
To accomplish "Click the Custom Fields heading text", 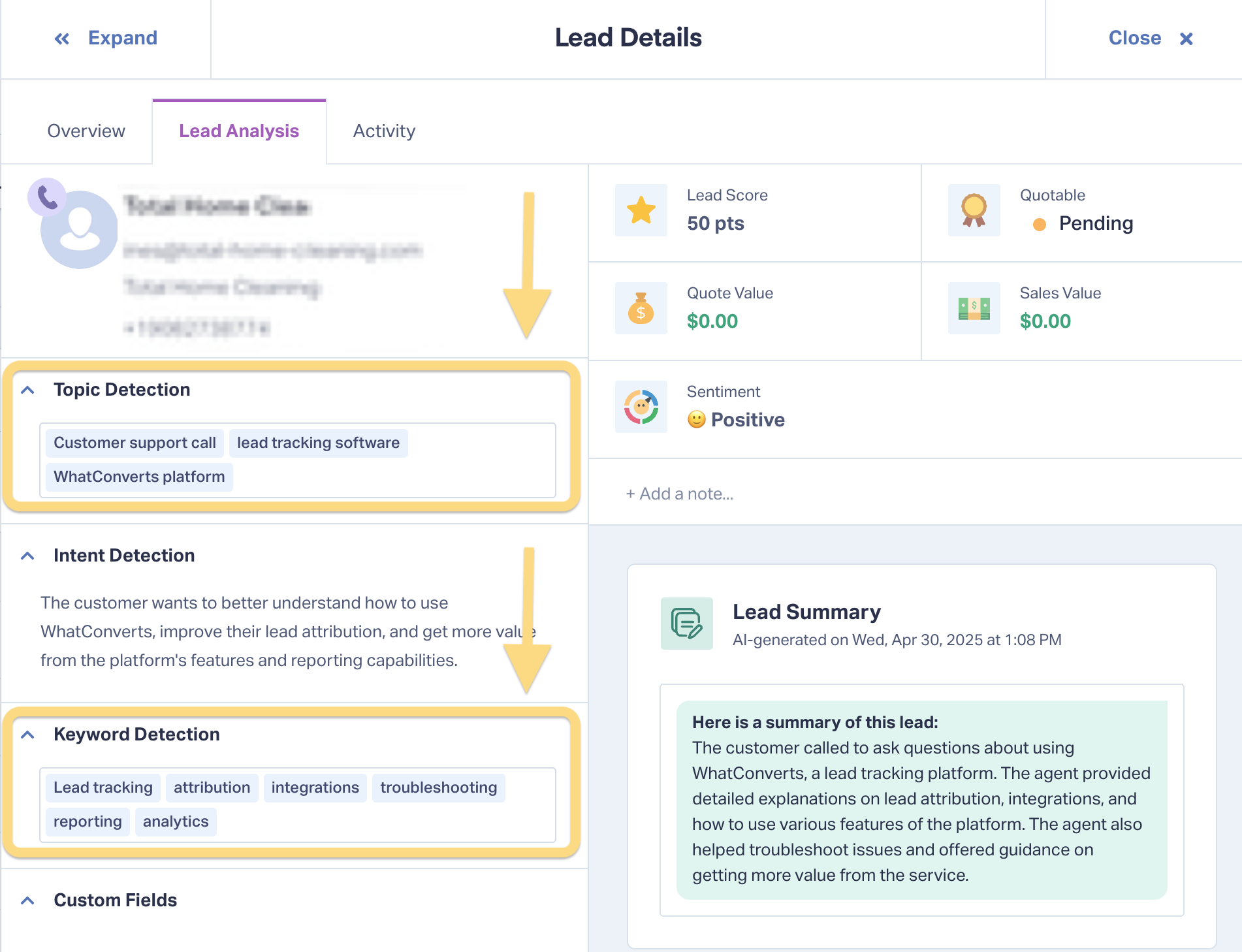I will click(x=115, y=900).
